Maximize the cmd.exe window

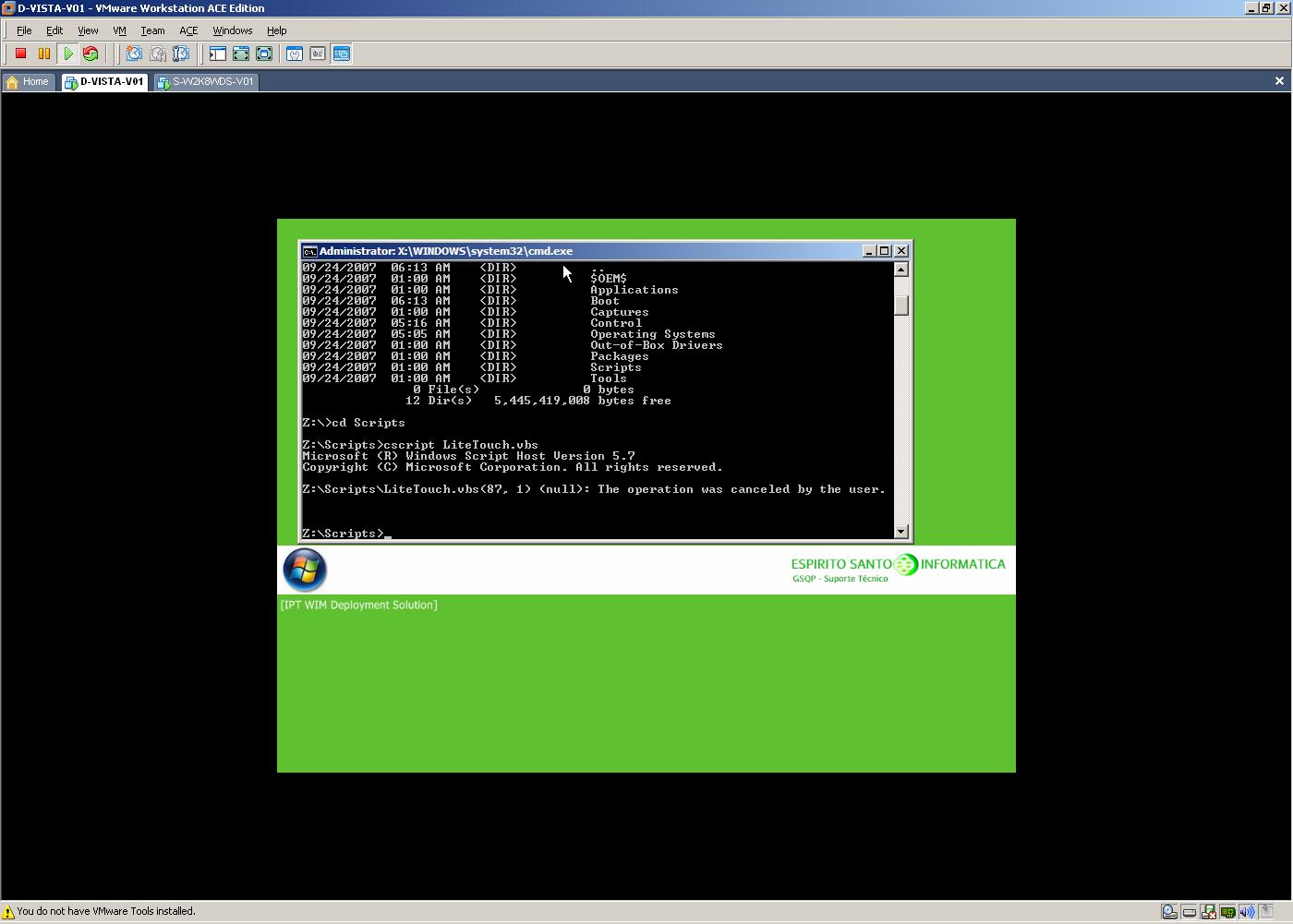coord(885,251)
